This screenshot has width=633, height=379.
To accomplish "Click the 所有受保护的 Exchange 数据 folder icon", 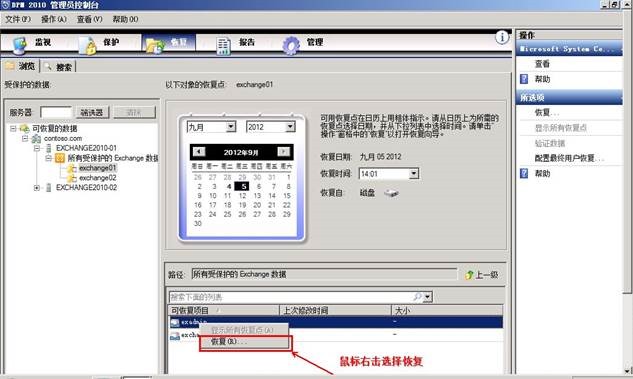I will pos(60,158).
